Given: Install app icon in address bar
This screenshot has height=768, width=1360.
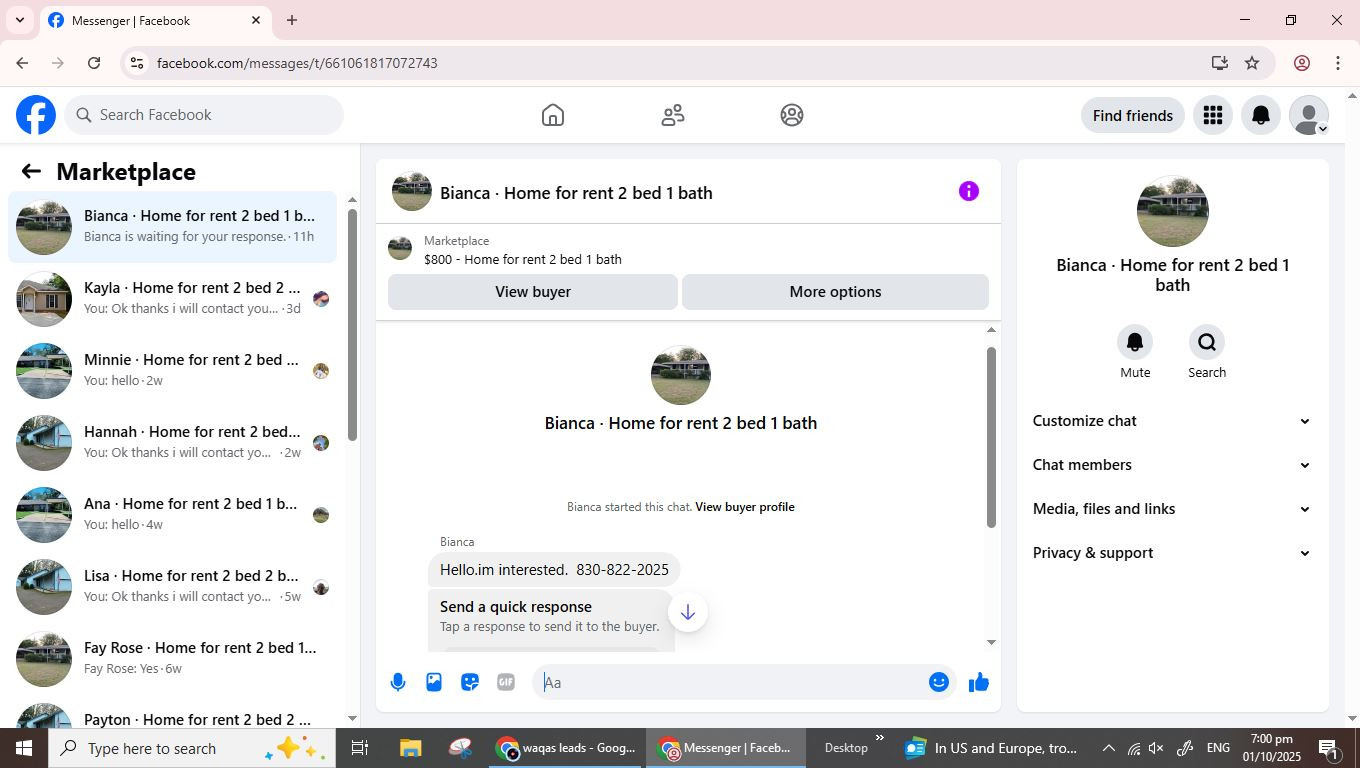Looking at the screenshot, I should [x=1219, y=63].
